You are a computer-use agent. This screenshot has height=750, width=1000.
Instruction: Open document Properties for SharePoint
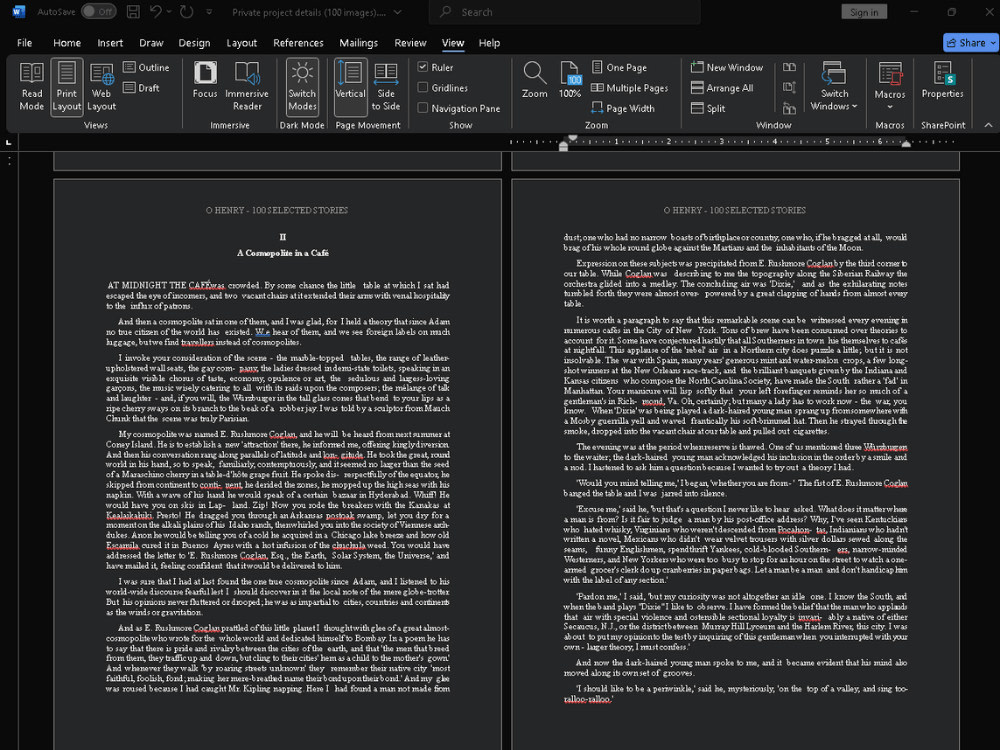tap(942, 80)
